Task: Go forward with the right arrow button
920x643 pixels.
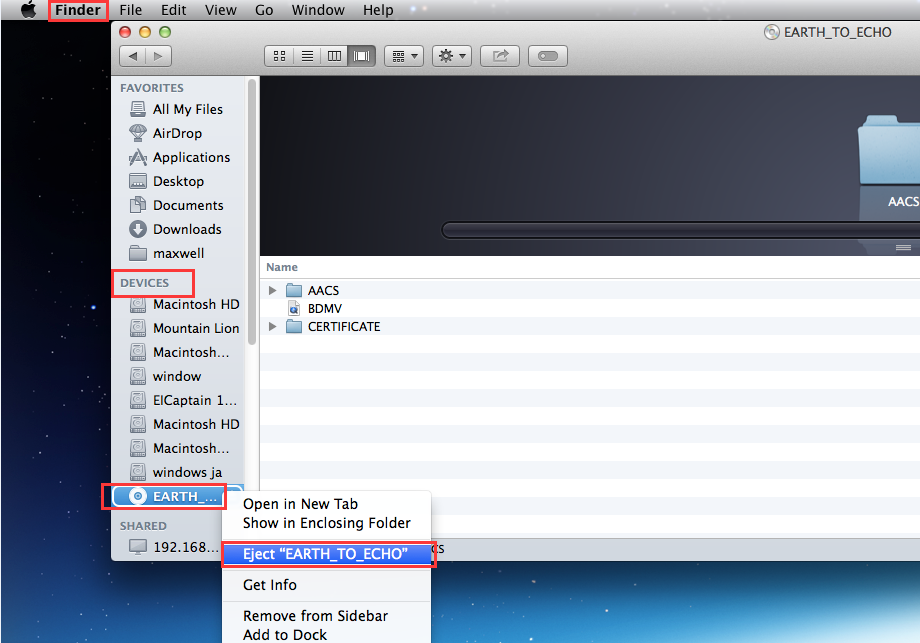Action: pyautogui.click(x=158, y=56)
